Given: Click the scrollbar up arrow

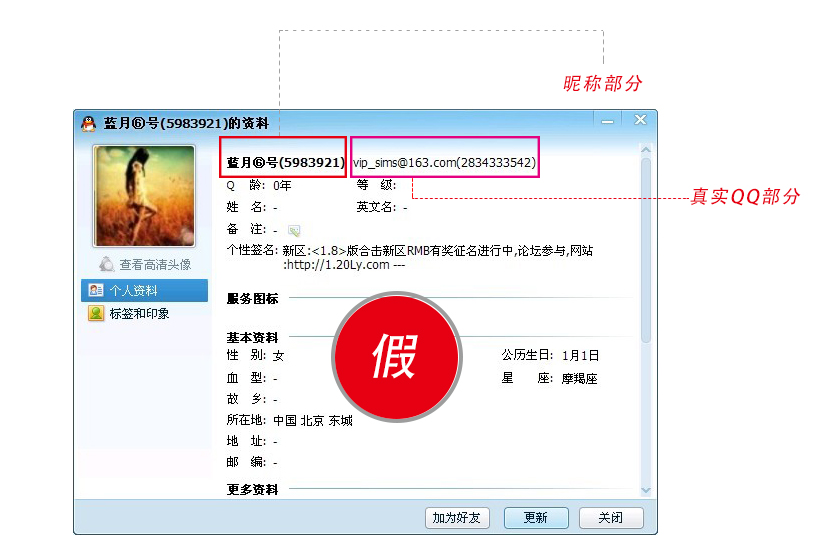Looking at the screenshot, I should [646, 150].
